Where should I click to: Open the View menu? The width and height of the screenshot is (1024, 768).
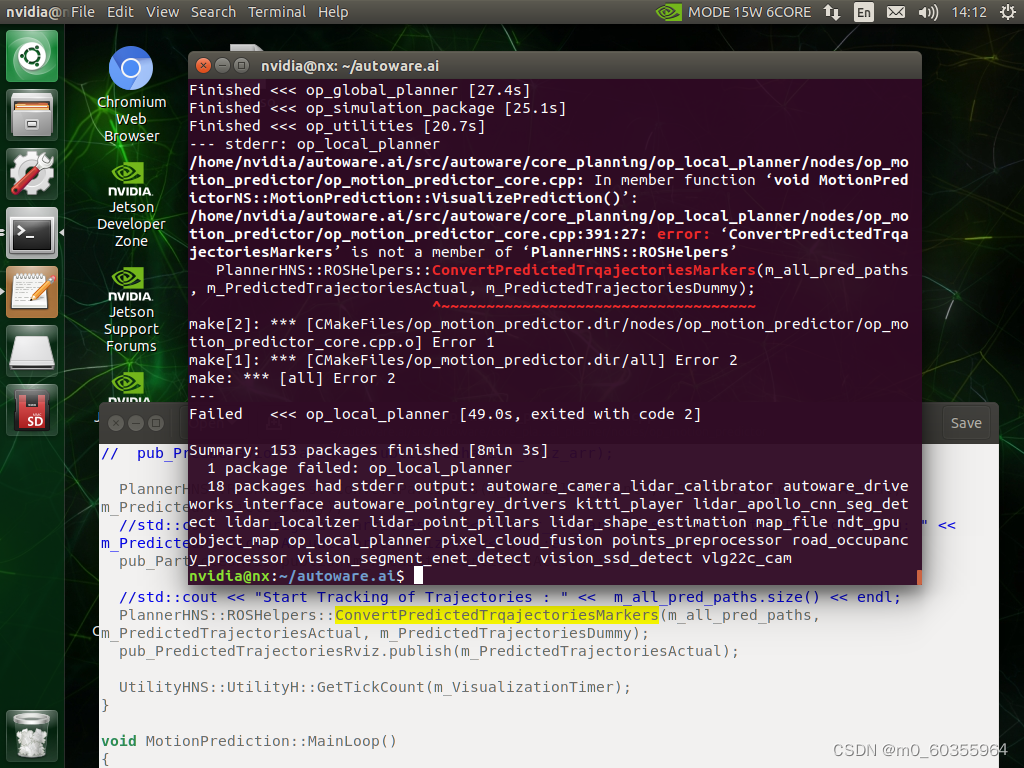[x=163, y=12]
